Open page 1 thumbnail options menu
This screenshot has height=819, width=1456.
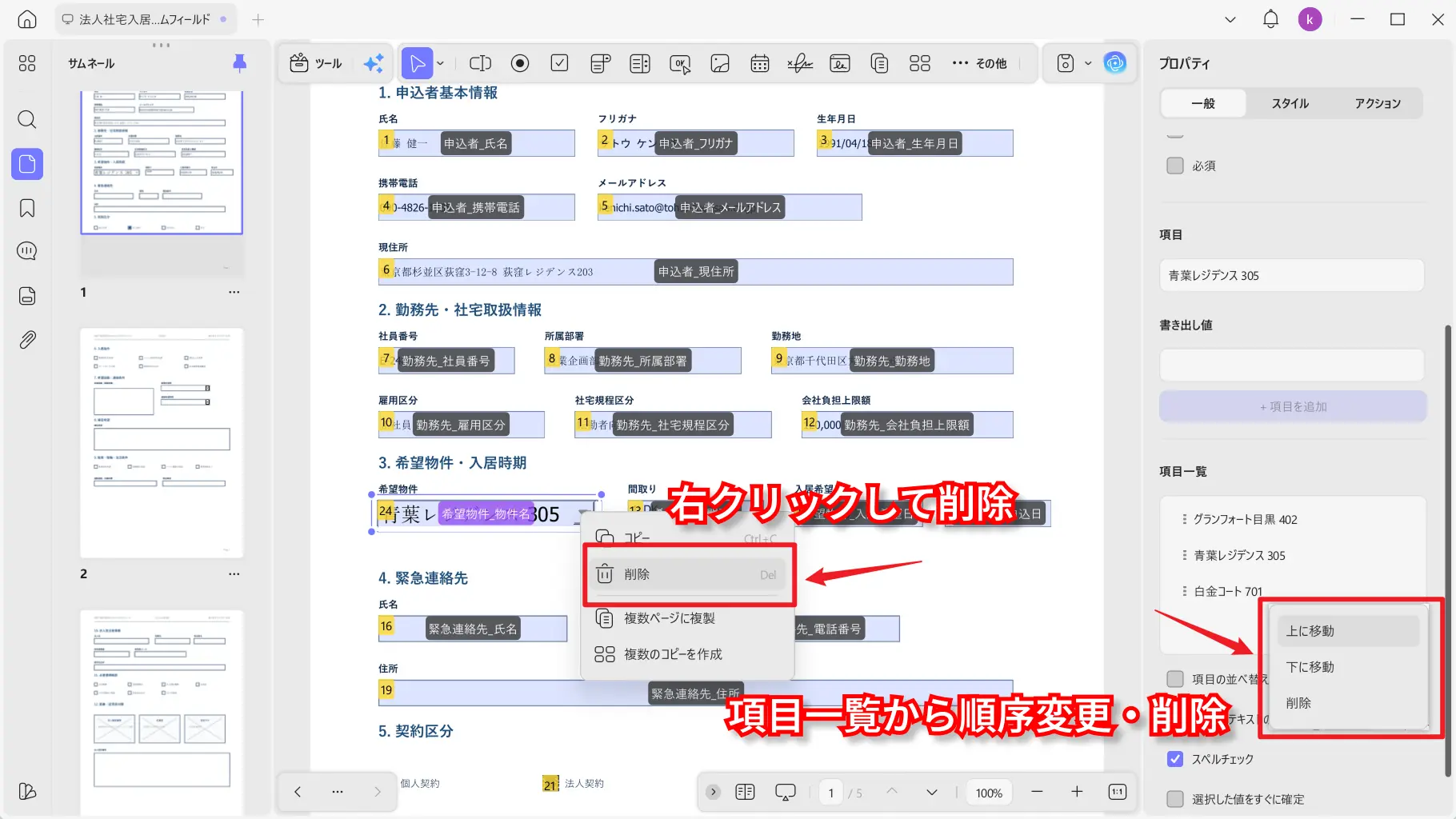(234, 292)
